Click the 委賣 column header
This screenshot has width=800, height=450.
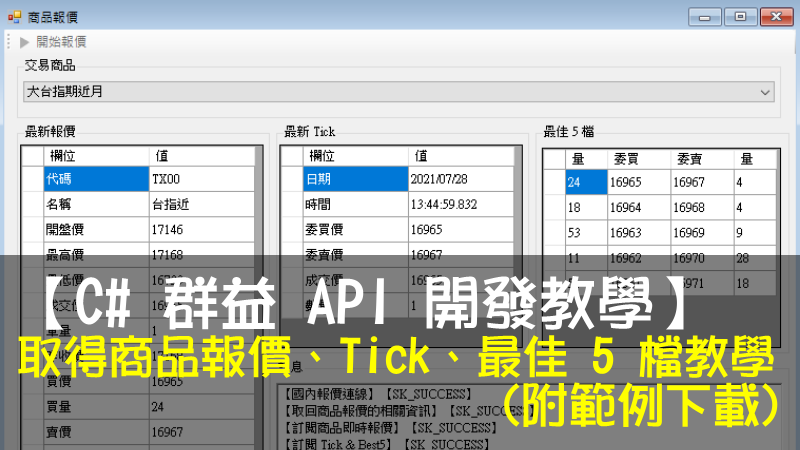(x=702, y=159)
